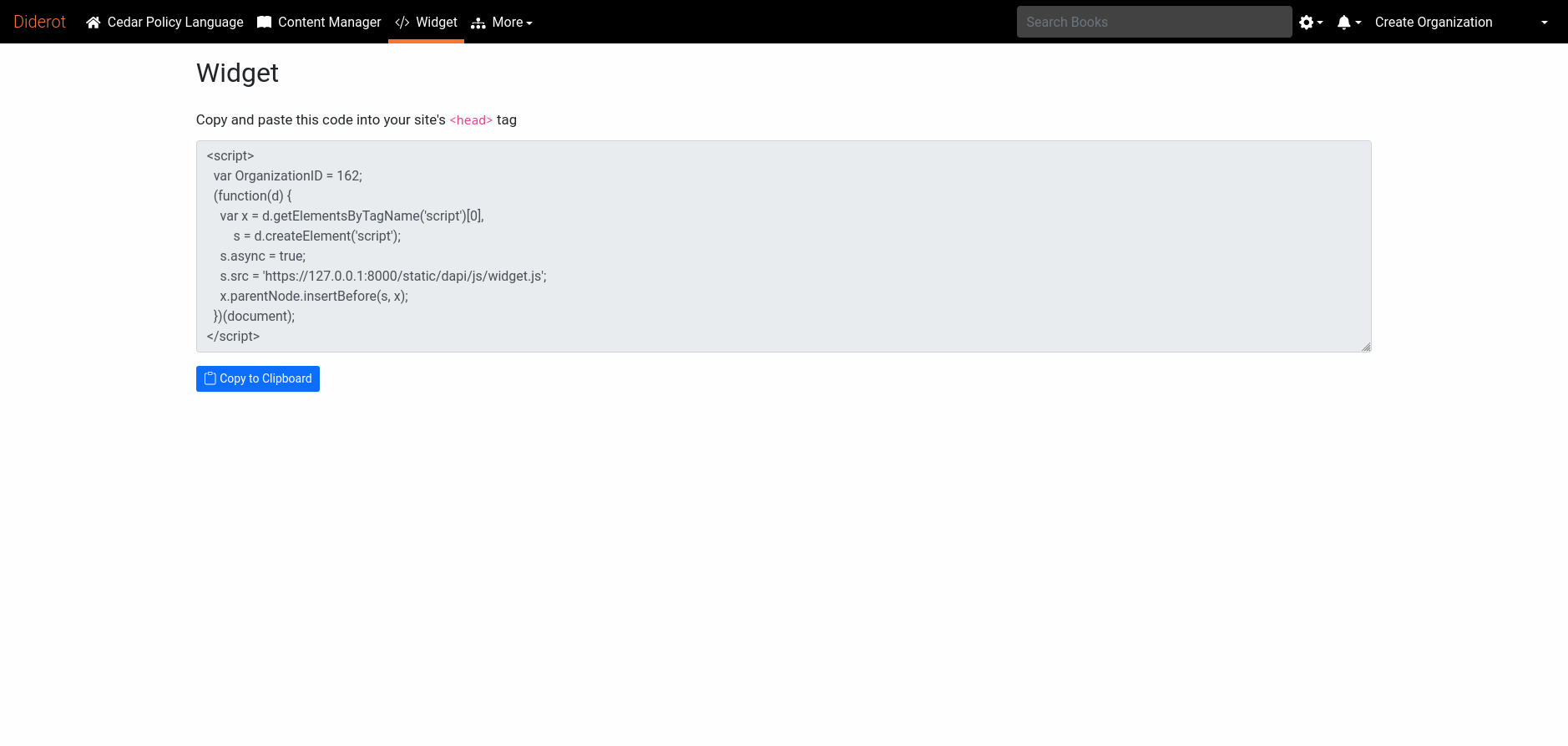
Task: Click the 's.async = true;' line
Action: click(x=263, y=256)
